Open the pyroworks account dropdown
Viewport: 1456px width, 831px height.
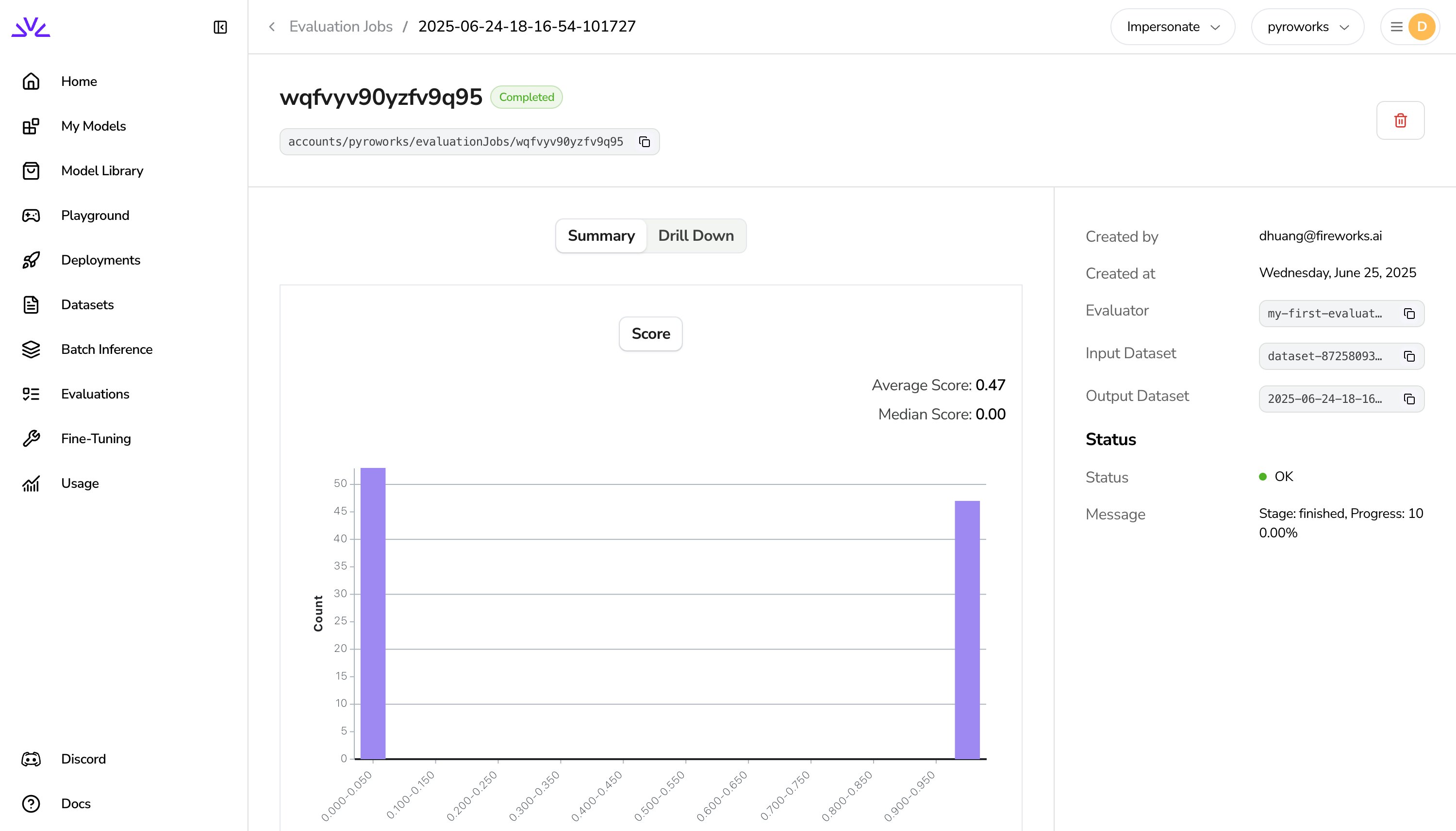(x=1307, y=27)
